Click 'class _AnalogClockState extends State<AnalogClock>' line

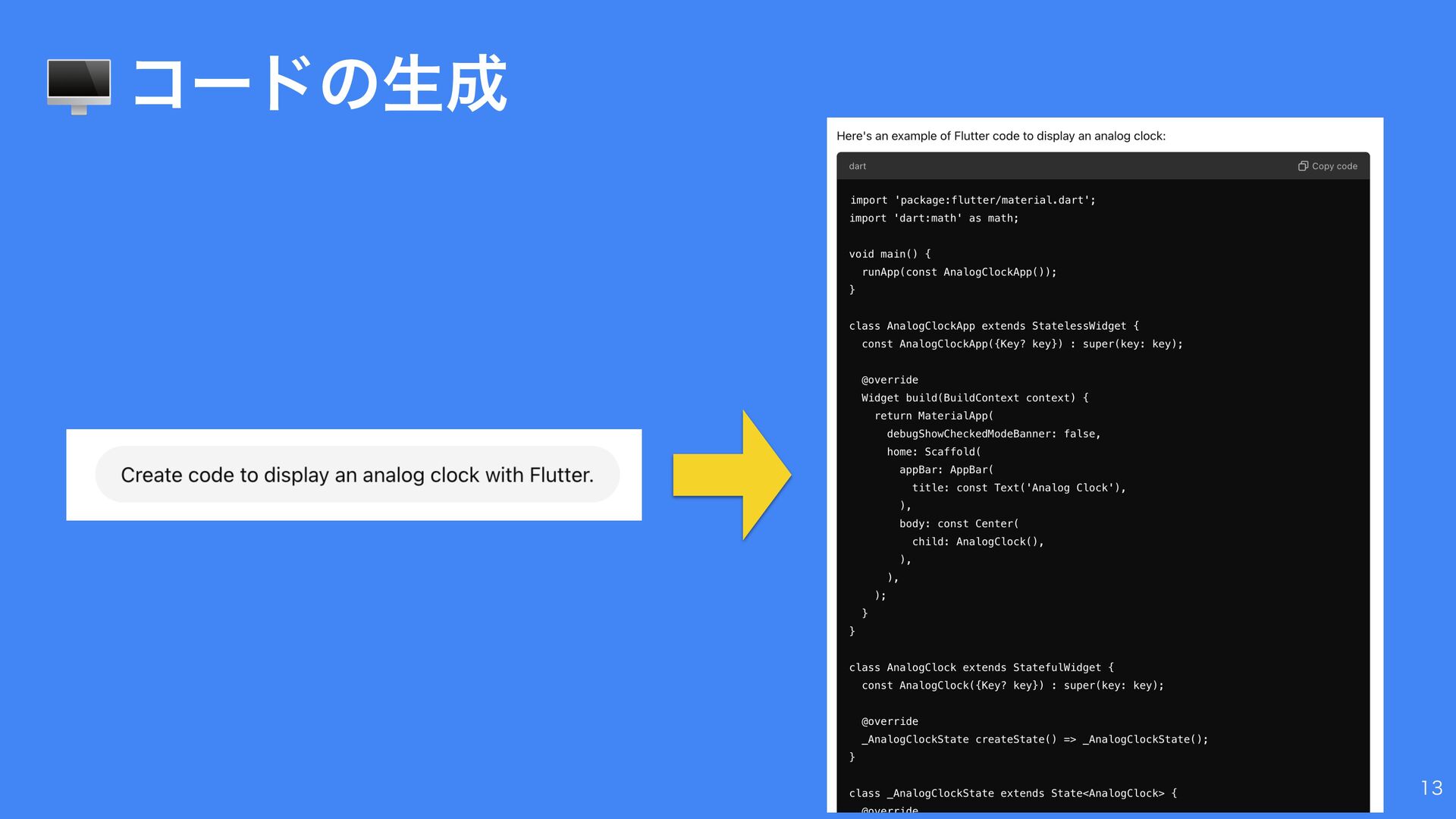(x=1013, y=793)
